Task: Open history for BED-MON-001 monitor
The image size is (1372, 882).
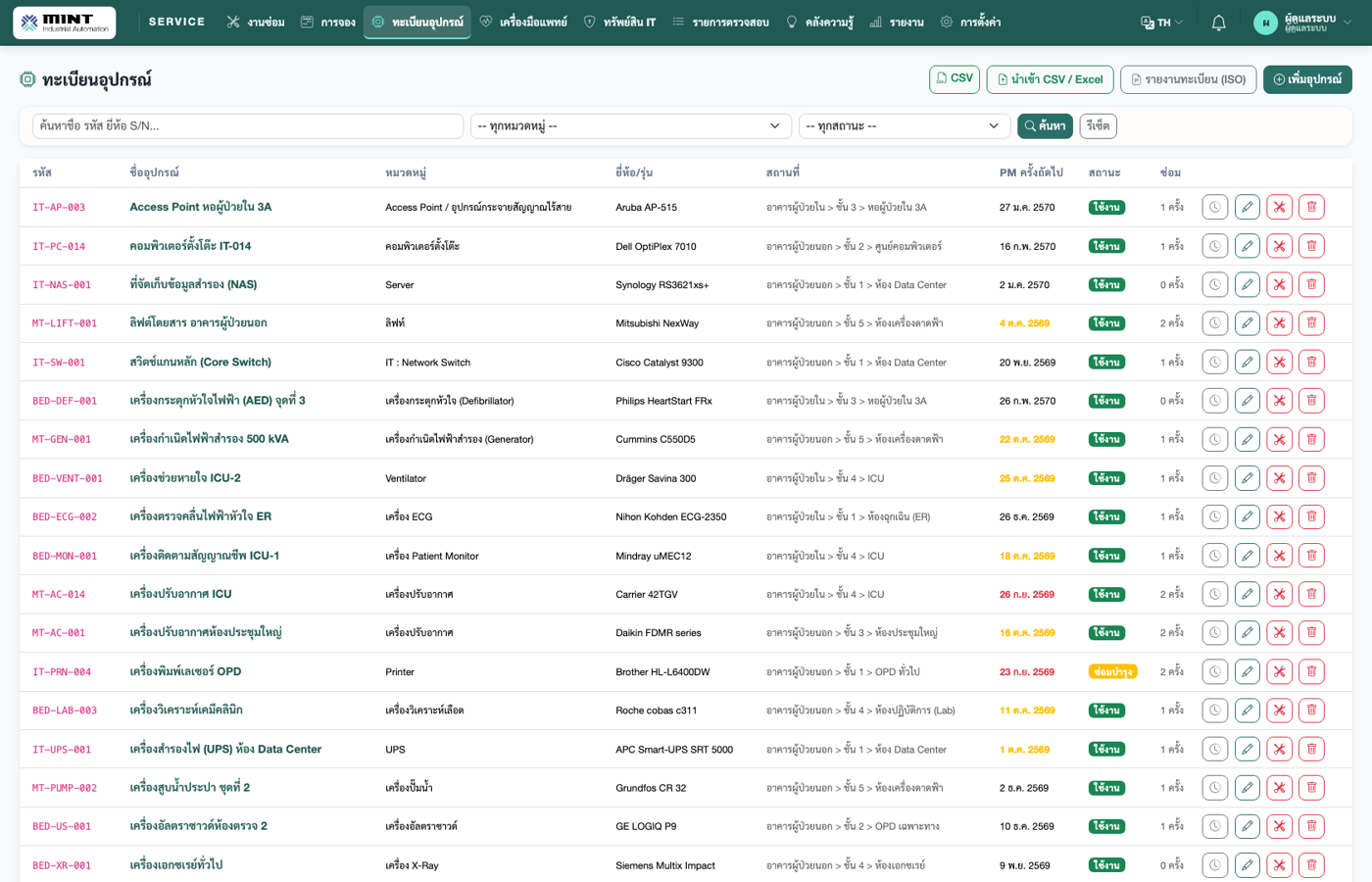Action: pos(1214,556)
